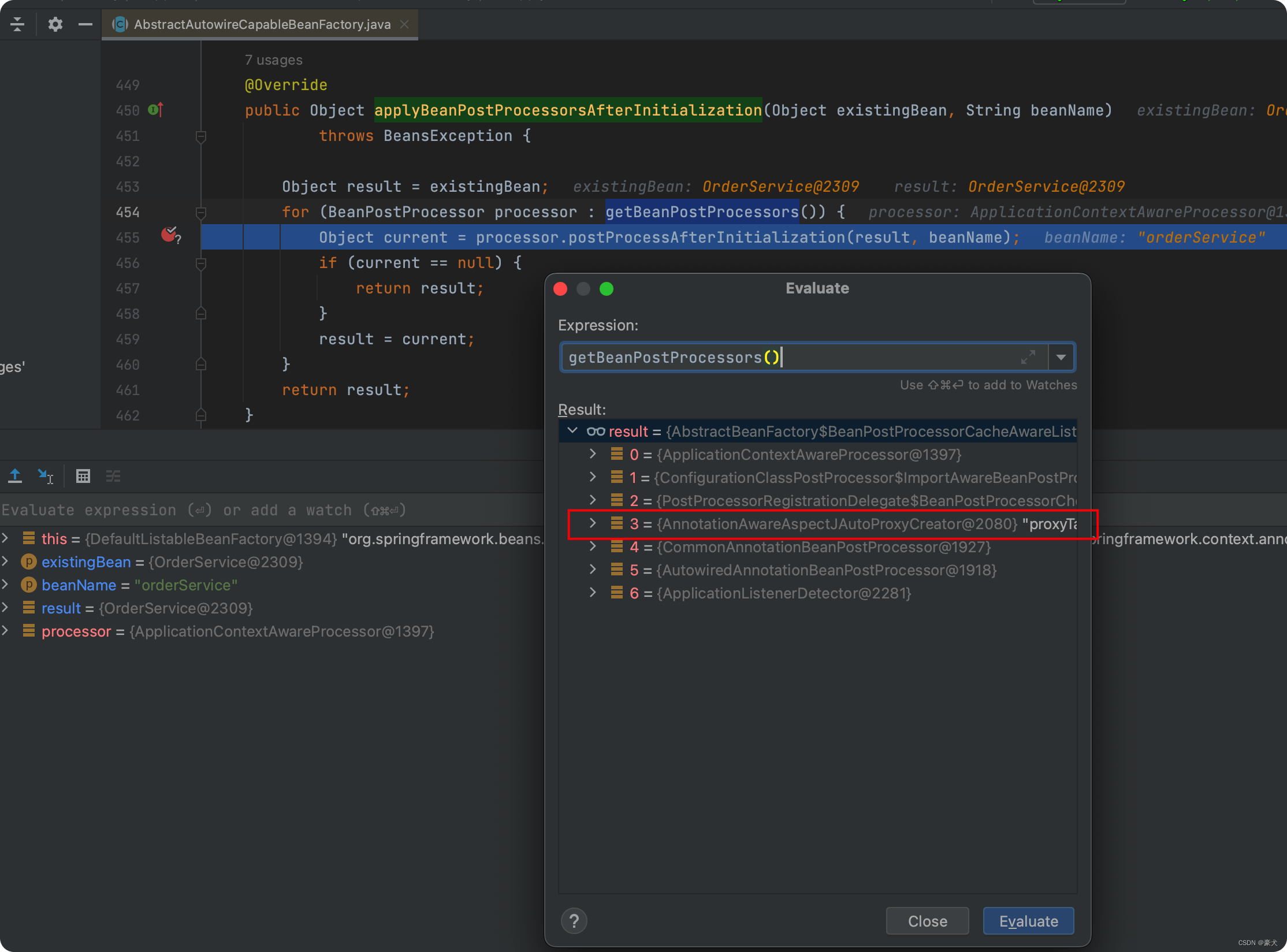Click the hide panel minus icon

pos(85,24)
